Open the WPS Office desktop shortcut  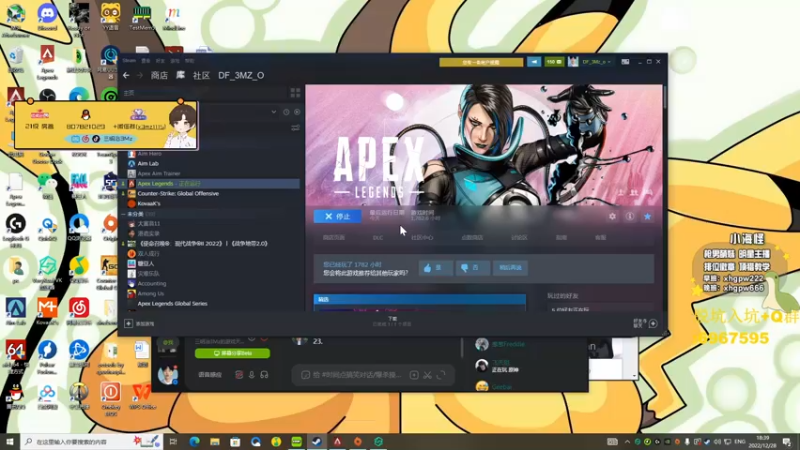click(x=142, y=396)
